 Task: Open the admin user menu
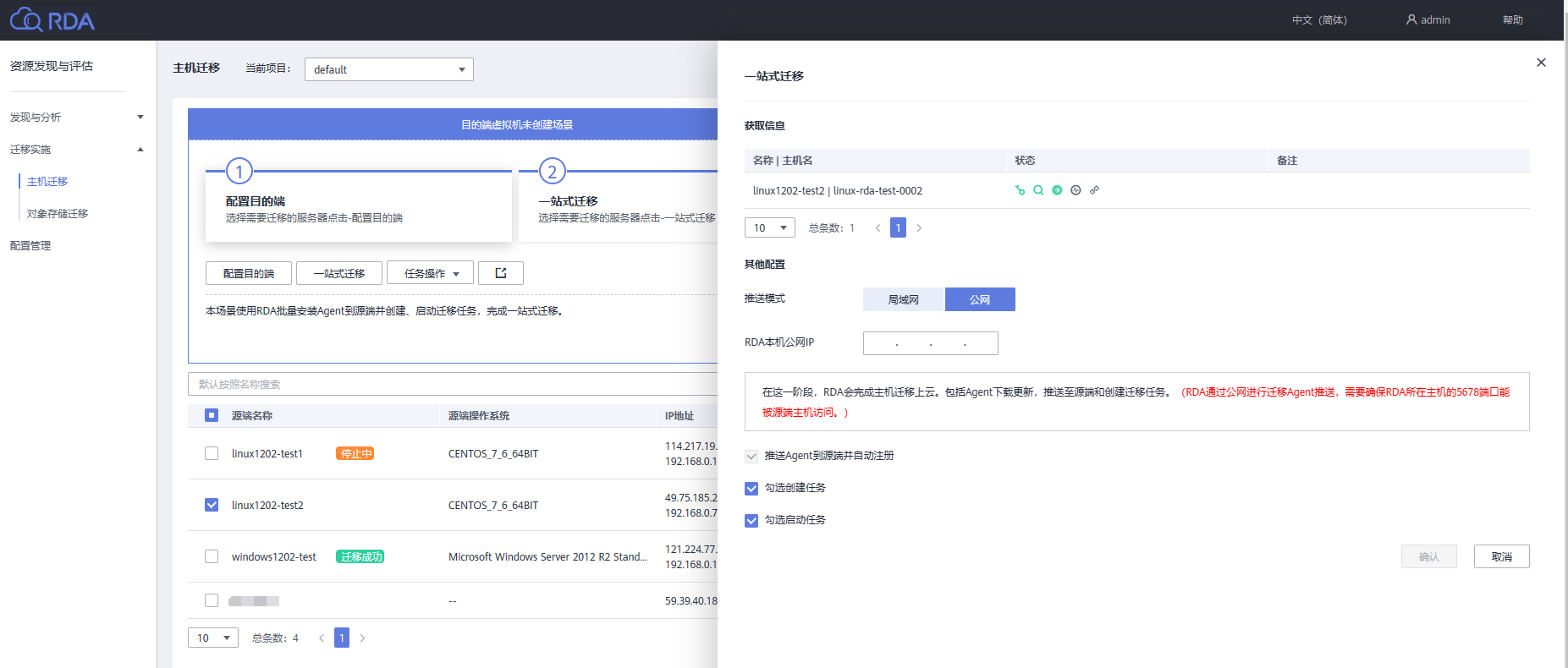[1428, 20]
